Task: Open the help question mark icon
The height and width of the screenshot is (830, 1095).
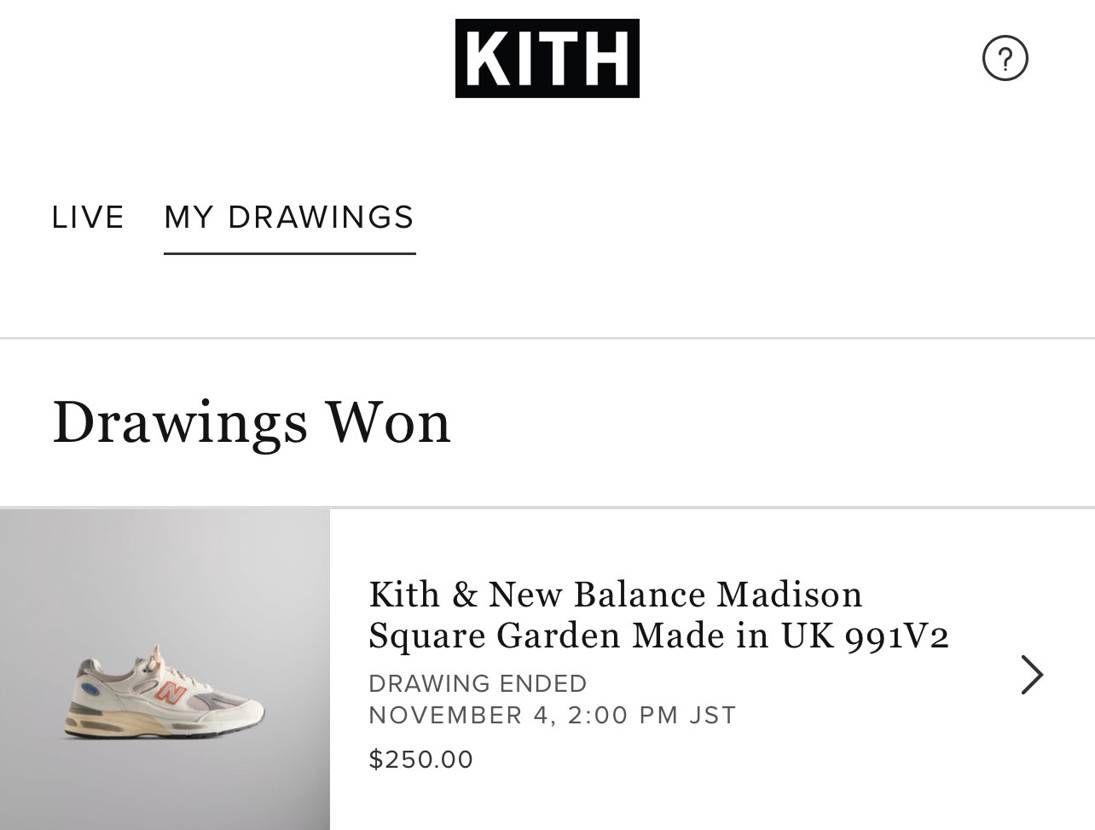Action: tap(1005, 59)
